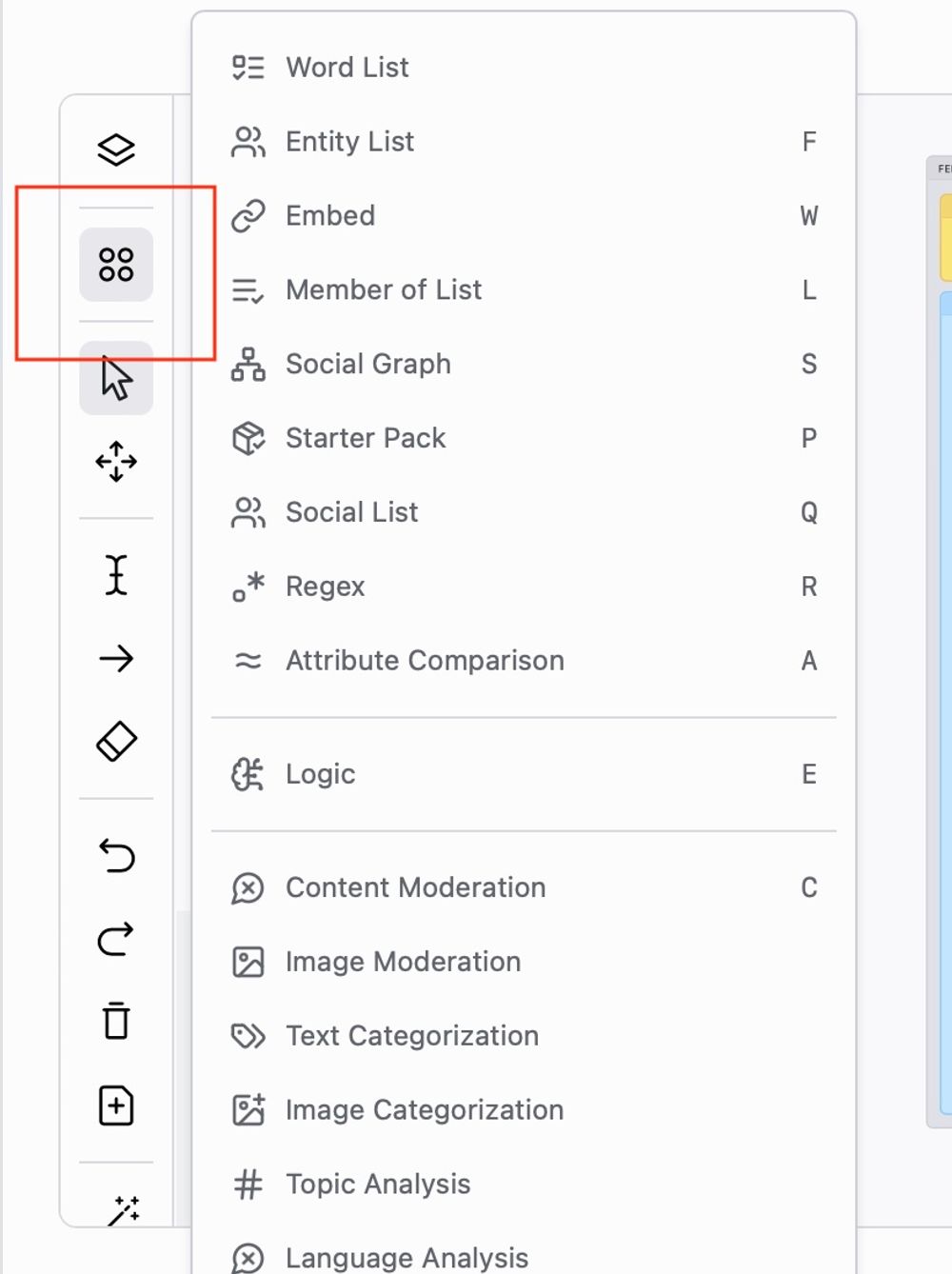The width and height of the screenshot is (952, 1274).
Task: Click the undo arrow icon
Action: 116,855
